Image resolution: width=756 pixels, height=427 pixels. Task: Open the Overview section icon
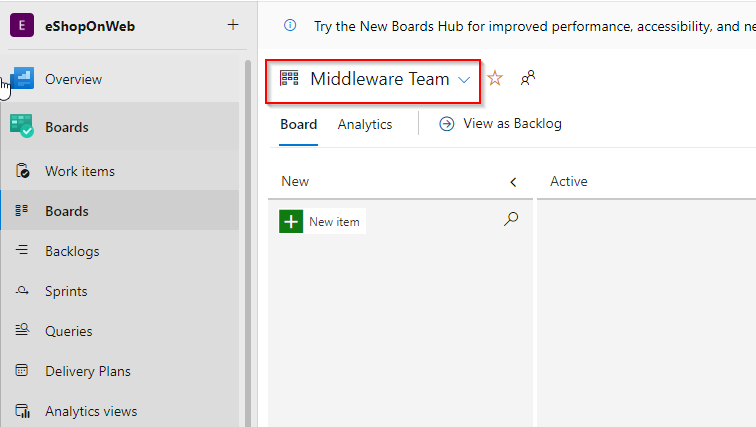pyautogui.click(x=22, y=79)
